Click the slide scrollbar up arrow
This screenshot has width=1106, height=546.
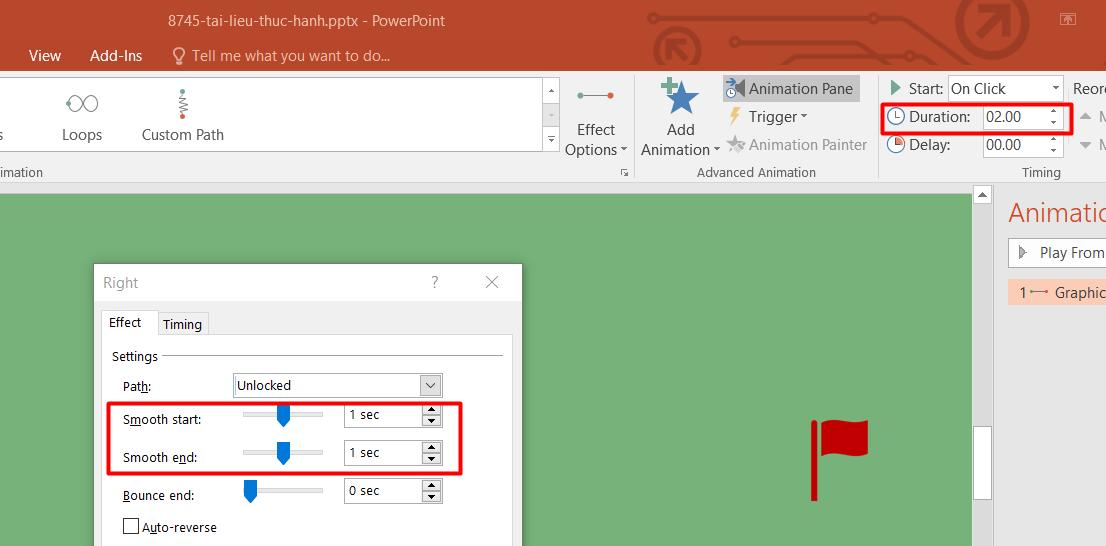click(983, 195)
